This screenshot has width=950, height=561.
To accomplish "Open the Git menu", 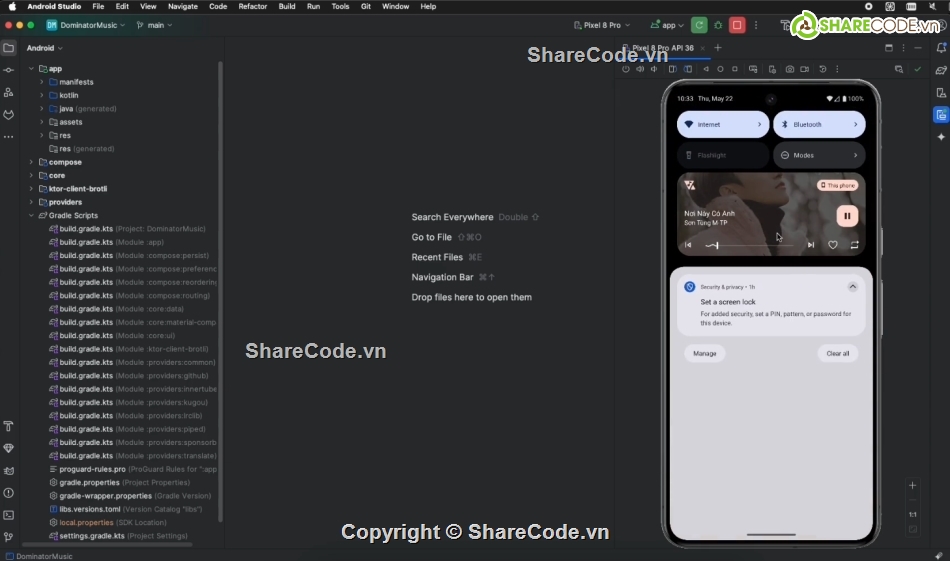I will pos(366,6).
